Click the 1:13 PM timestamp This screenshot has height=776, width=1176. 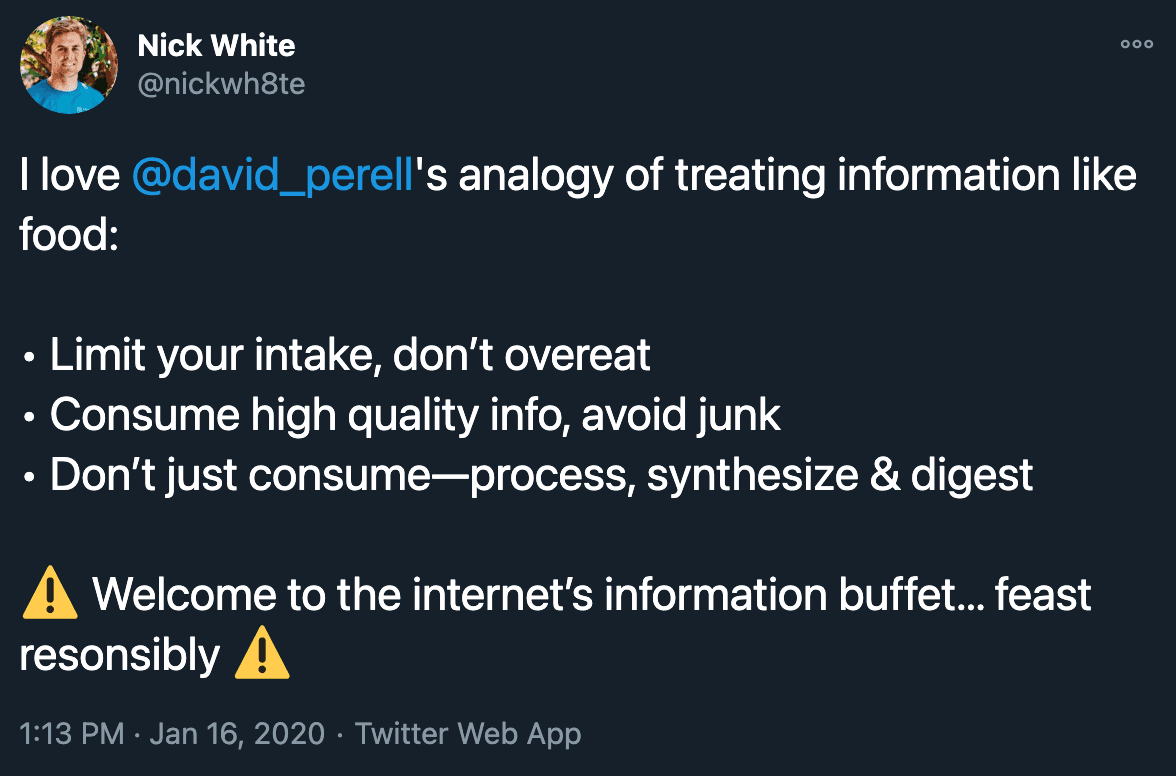[x=71, y=733]
